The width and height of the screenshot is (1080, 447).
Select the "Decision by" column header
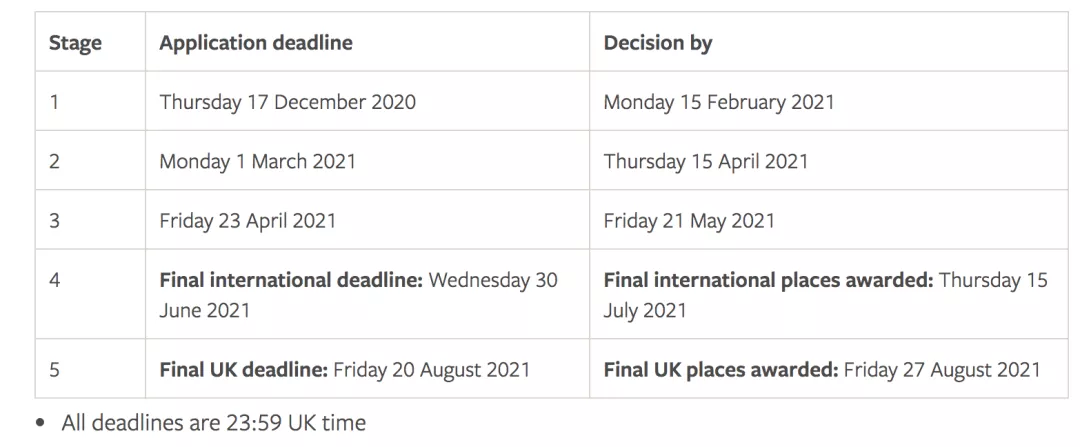coord(658,43)
